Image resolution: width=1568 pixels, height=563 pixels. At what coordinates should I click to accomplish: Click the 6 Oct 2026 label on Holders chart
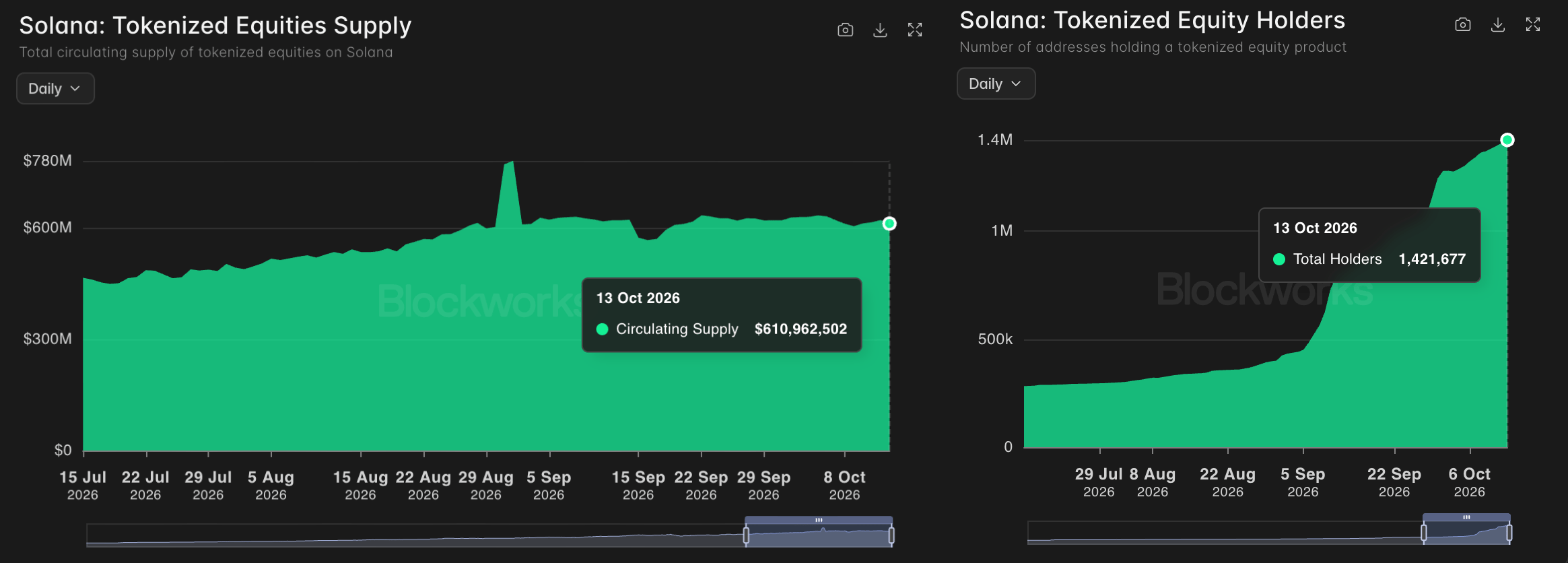point(1470,483)
